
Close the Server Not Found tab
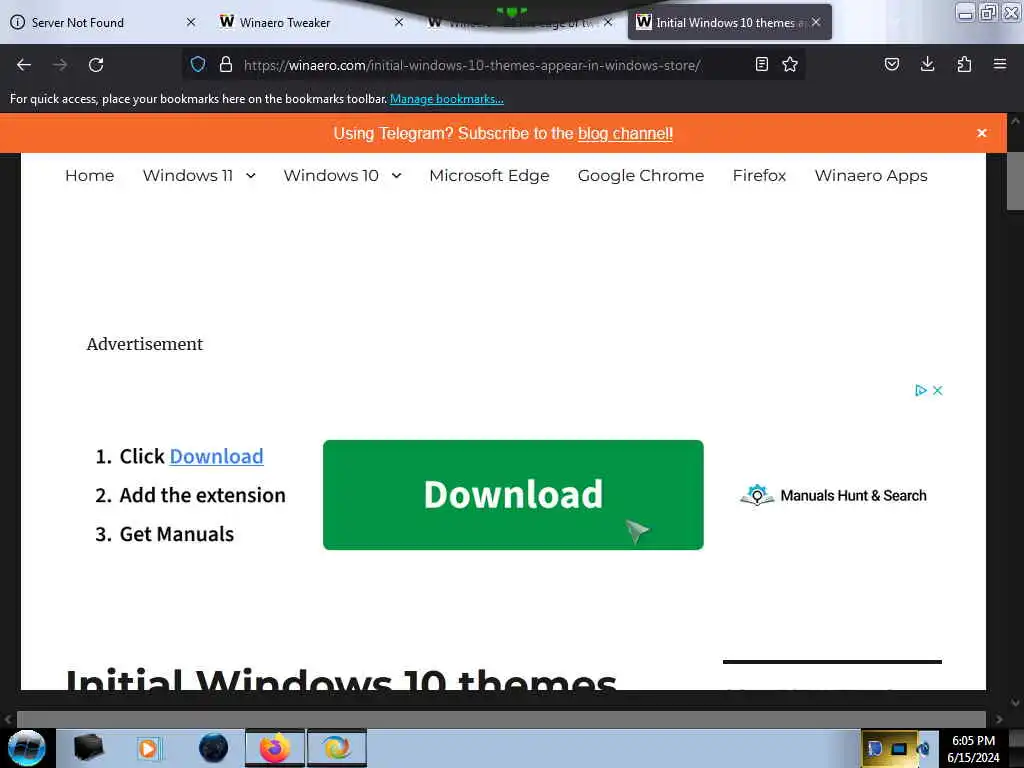pyautogui.click(x=191, y=22)
